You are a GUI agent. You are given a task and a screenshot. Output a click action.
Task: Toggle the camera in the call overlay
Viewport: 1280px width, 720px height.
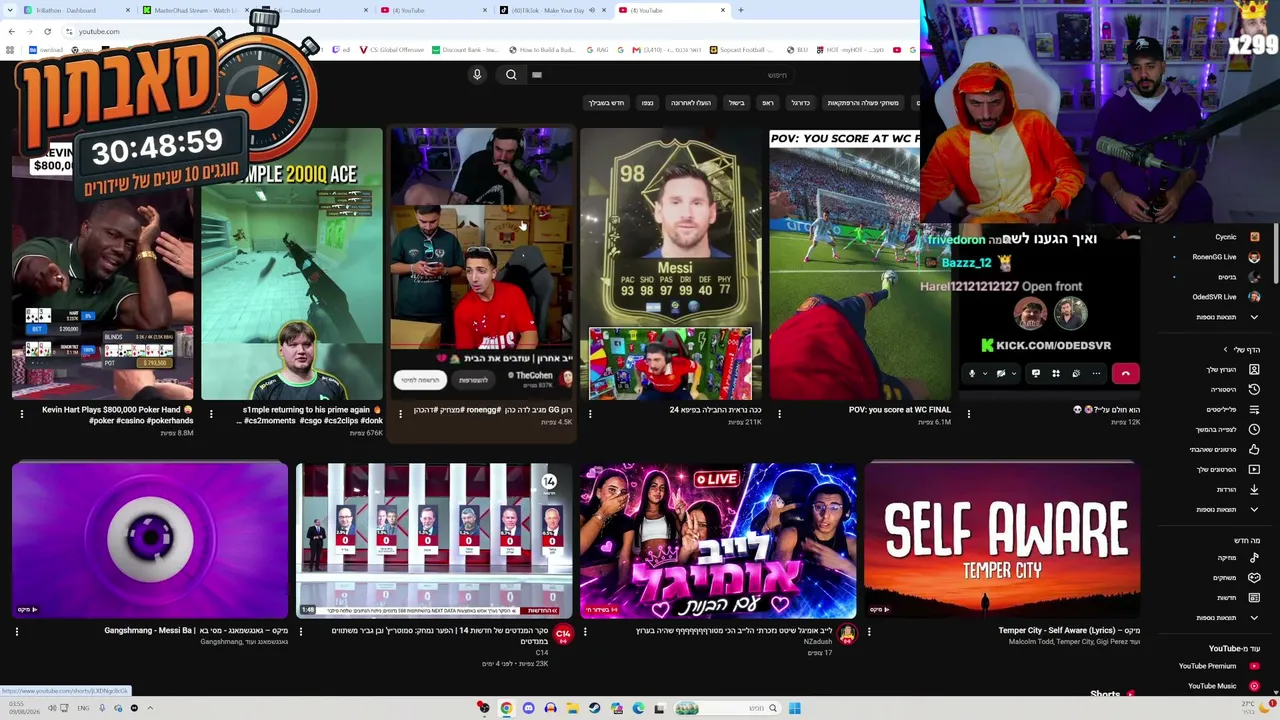(1001, 373)
